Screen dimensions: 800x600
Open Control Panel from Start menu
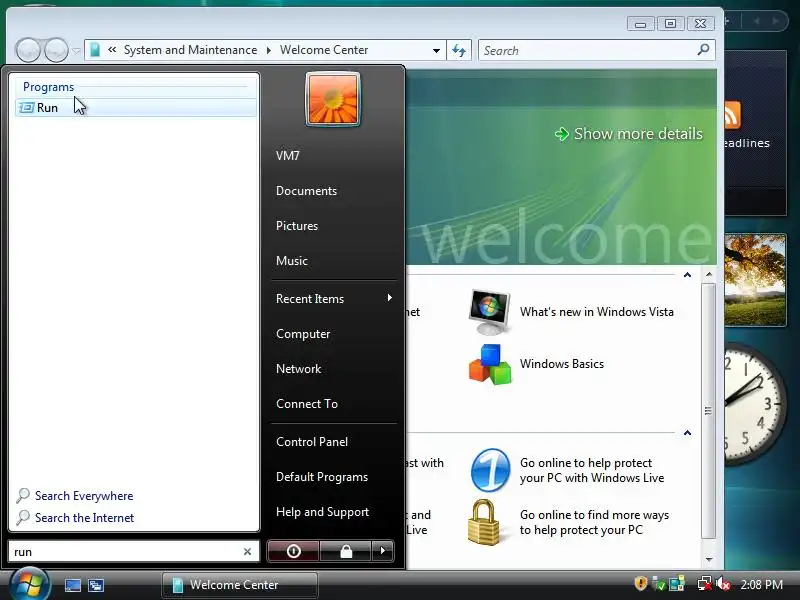312,442
